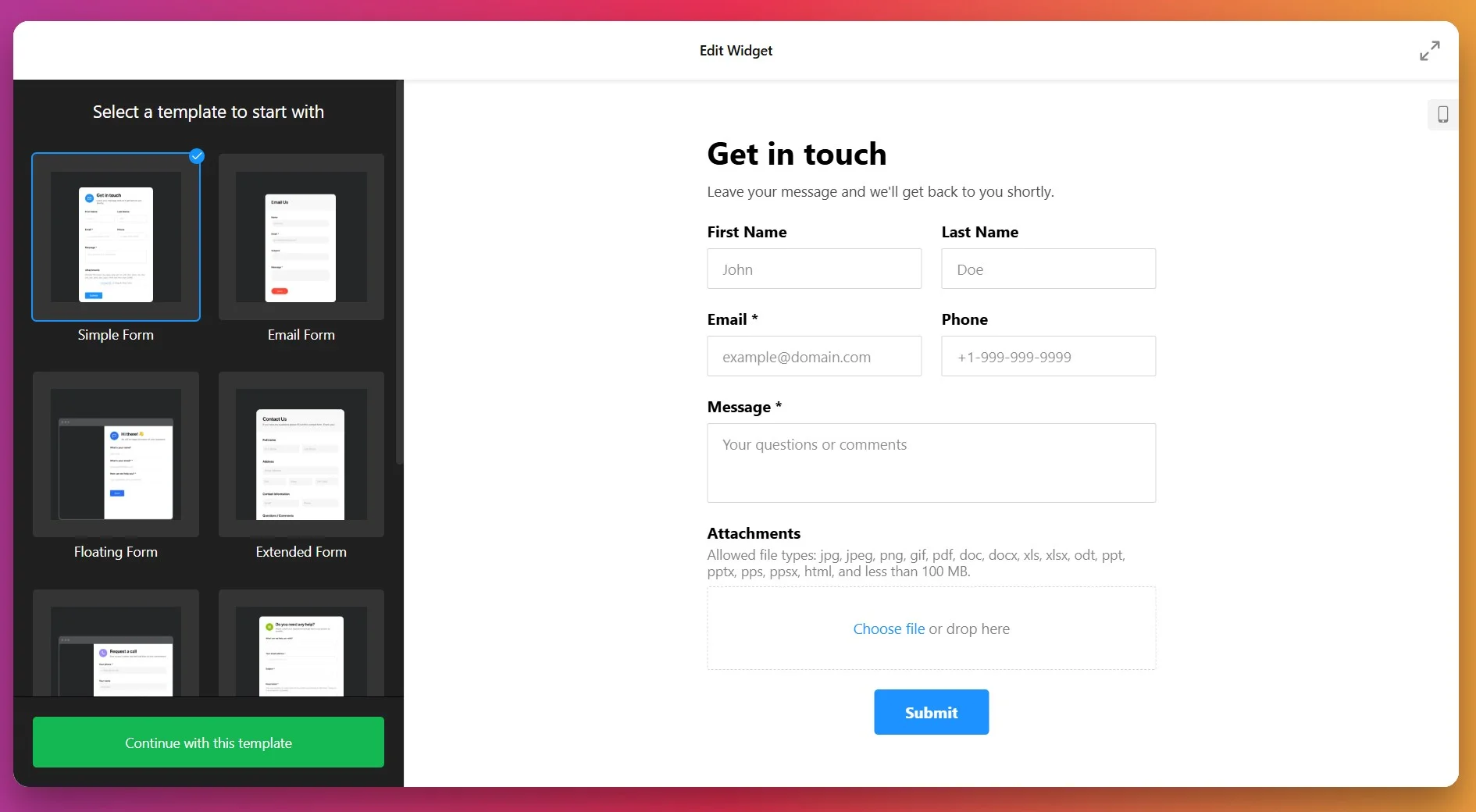Click the fullscreen expand icon
Screen dimensions: 1476x812
1430,50
